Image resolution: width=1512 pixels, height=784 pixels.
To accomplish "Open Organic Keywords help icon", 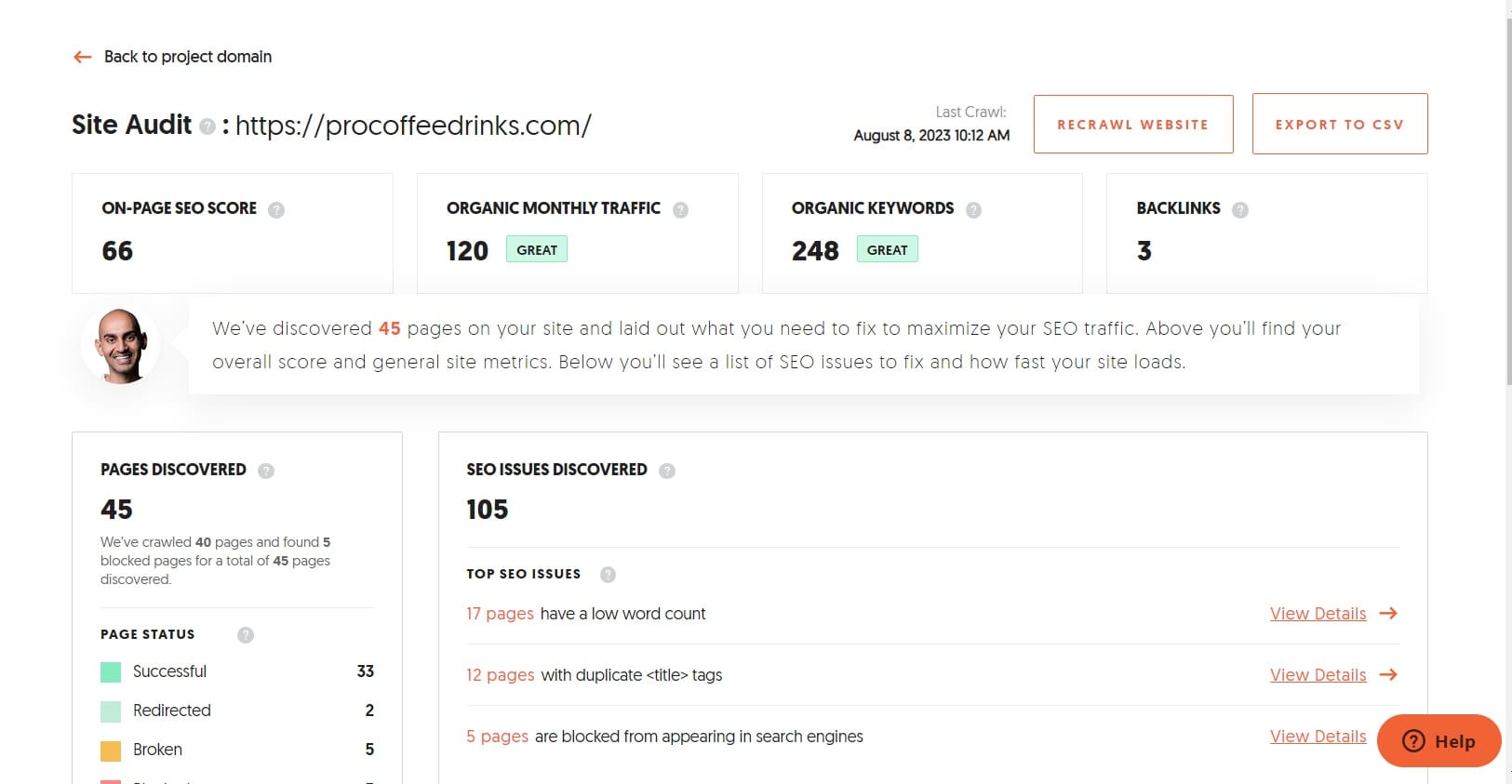I will pyautogui.click(x=973, y=210).
